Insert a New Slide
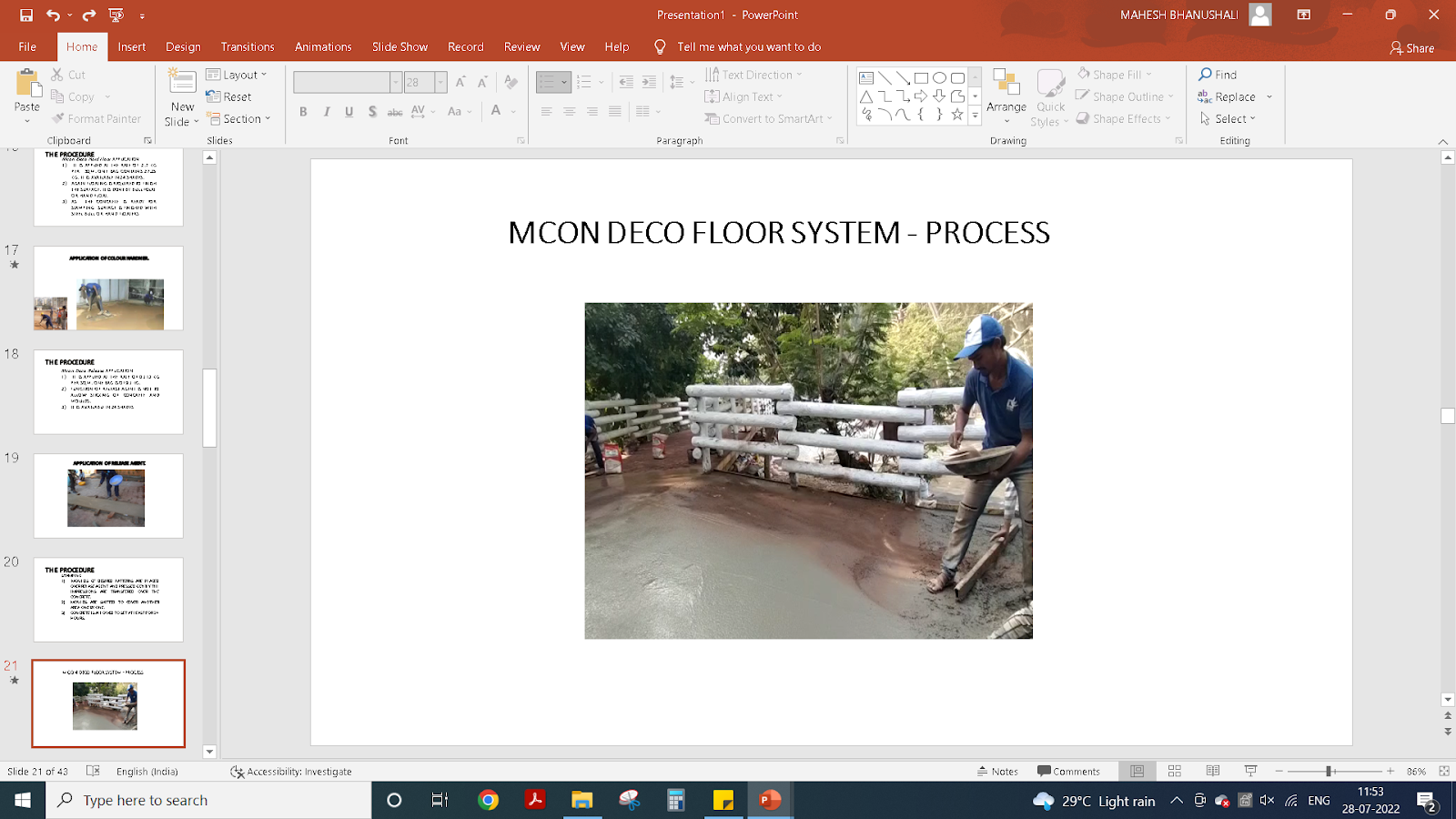1456x819 pixels. pyautogui.click(x=182, y=97)
